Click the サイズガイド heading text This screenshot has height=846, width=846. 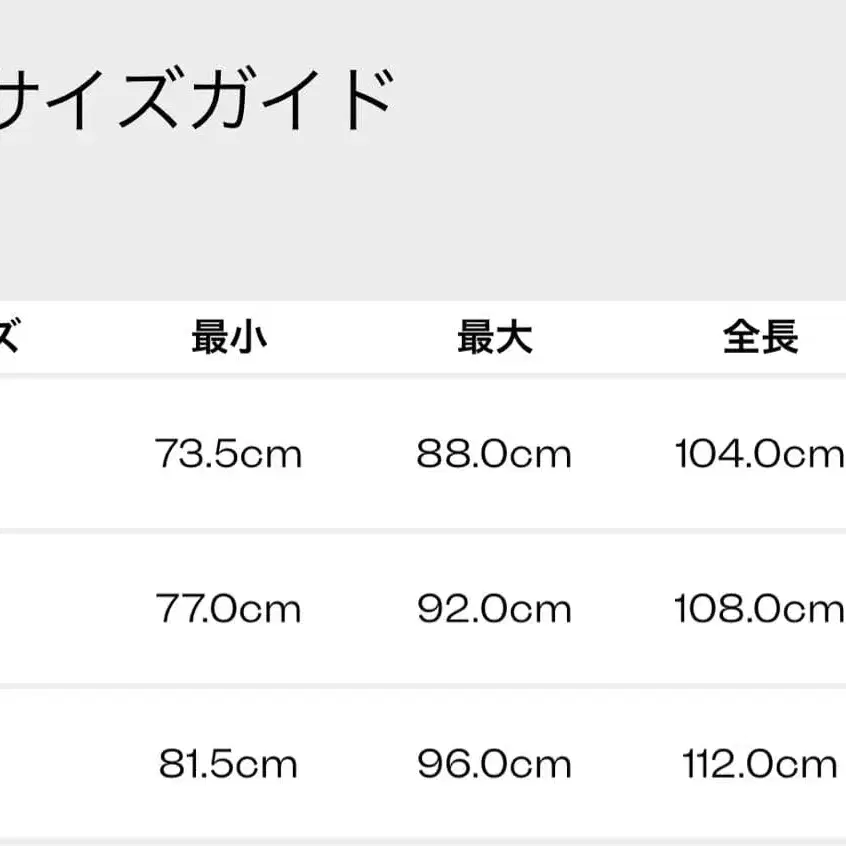click(195, 100)
